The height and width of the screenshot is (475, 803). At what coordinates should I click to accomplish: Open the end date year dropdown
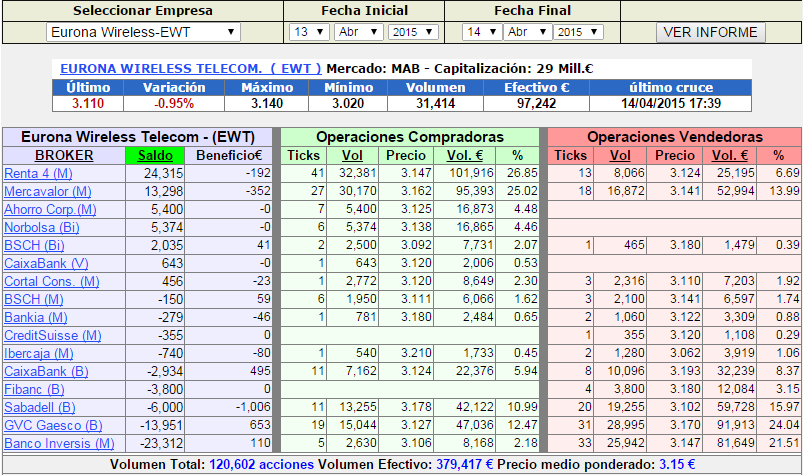pyautogui.click(x=579, y=32)
